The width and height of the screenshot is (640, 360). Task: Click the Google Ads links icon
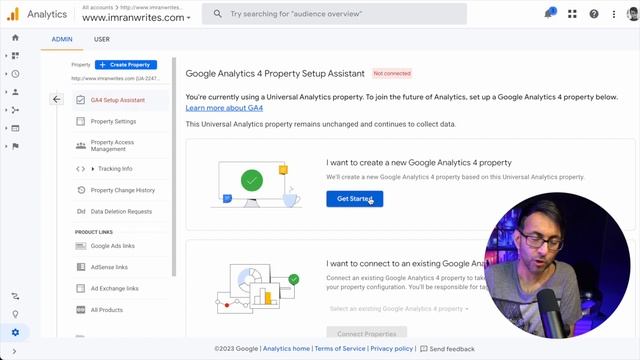[81, 246]
